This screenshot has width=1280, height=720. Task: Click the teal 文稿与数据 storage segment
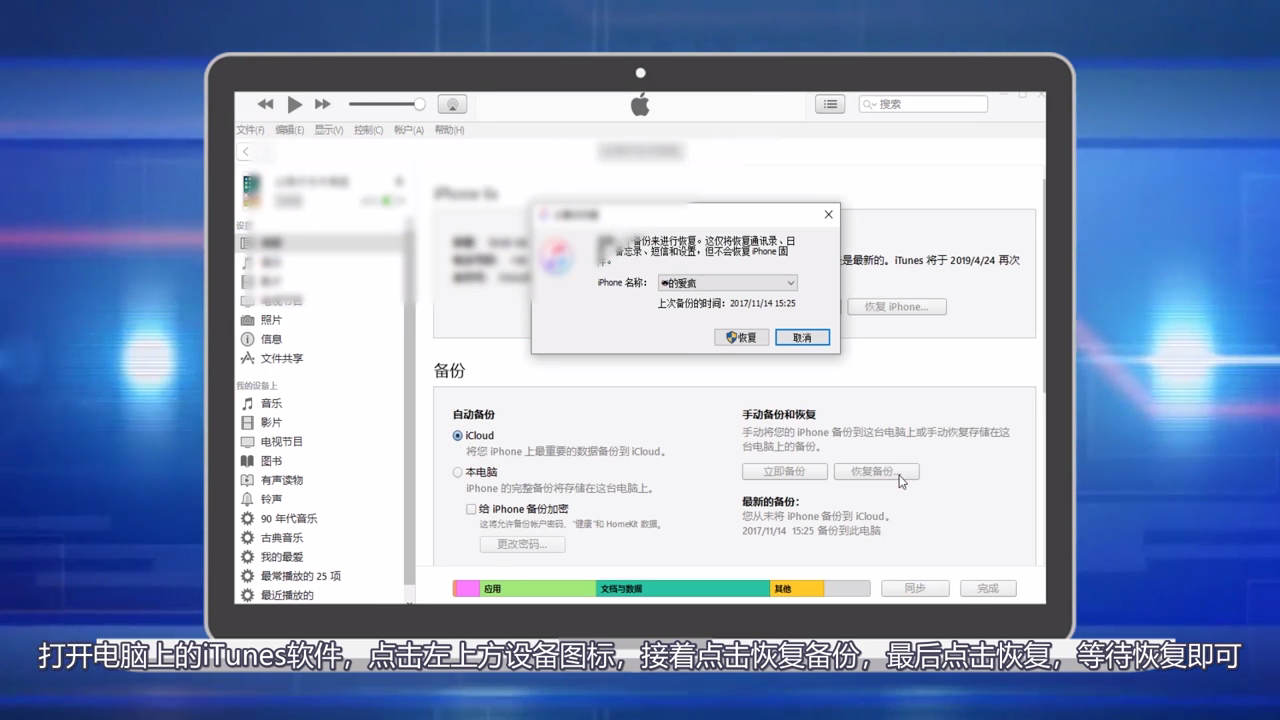coord(683,589)
